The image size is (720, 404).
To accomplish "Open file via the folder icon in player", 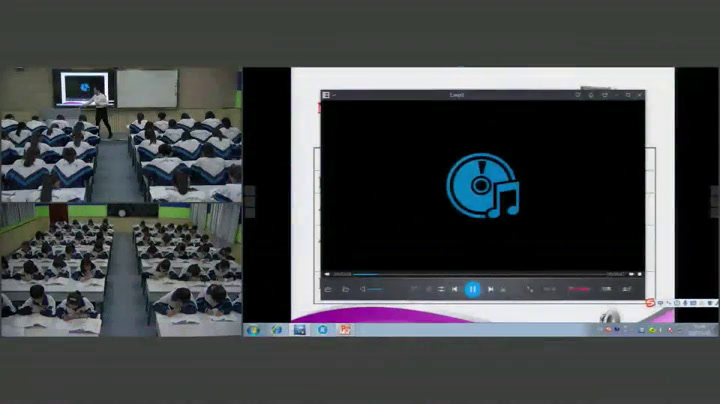I will (x=345, y=289).
